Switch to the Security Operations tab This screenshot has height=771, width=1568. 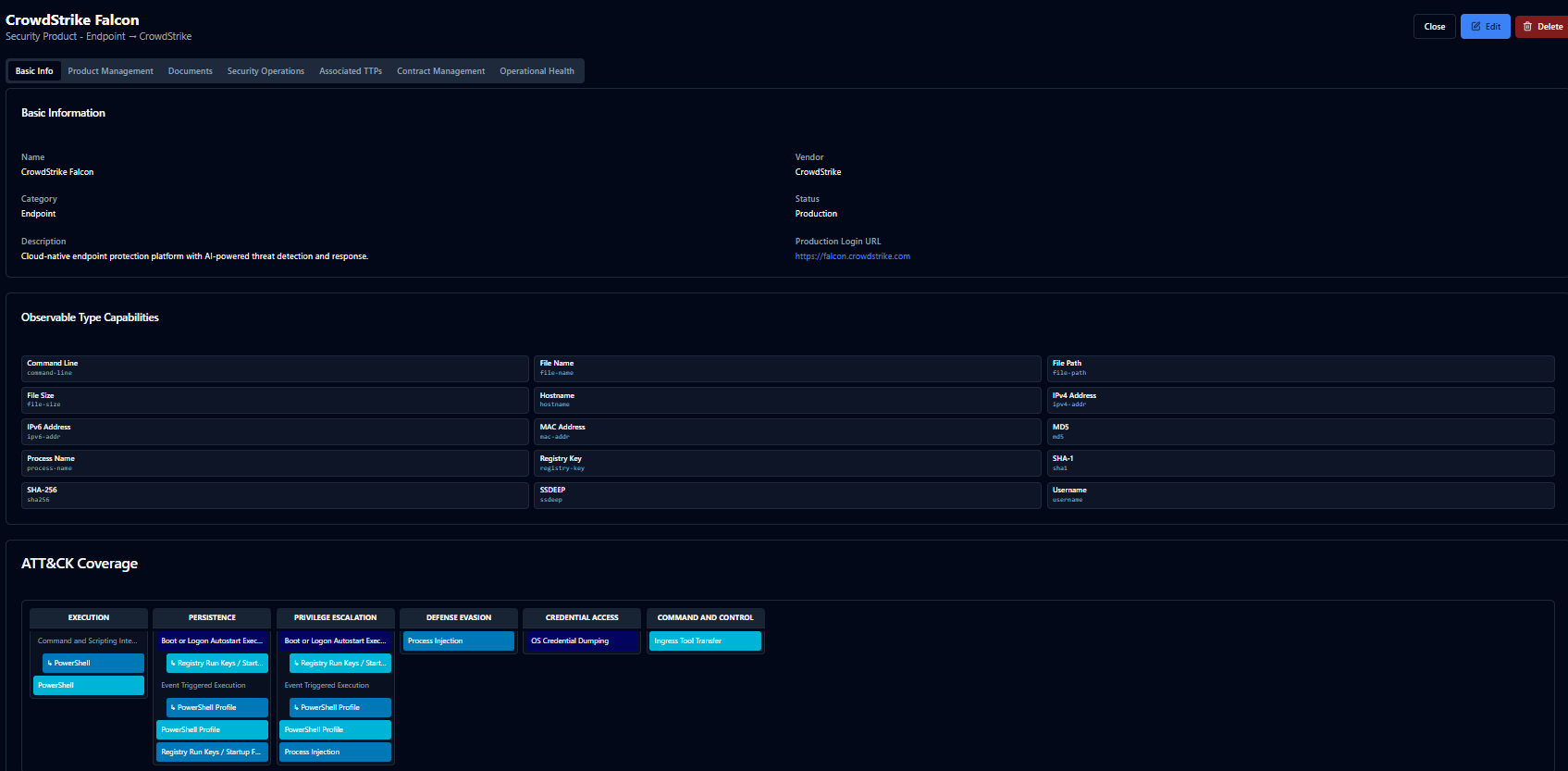click(265, 71)
